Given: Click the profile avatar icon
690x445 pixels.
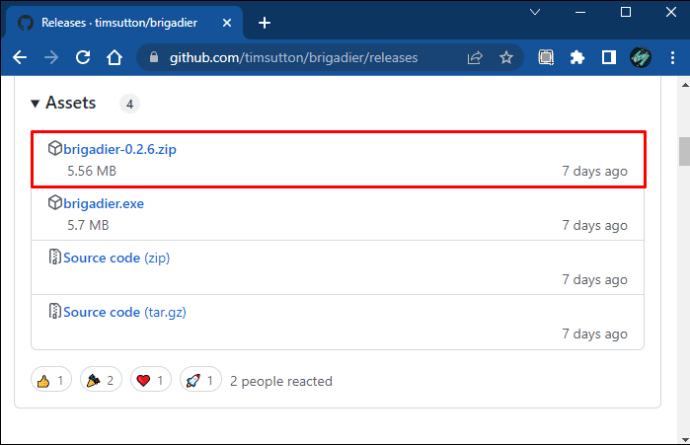Looking at the screenshot, I should pos(640,57).
